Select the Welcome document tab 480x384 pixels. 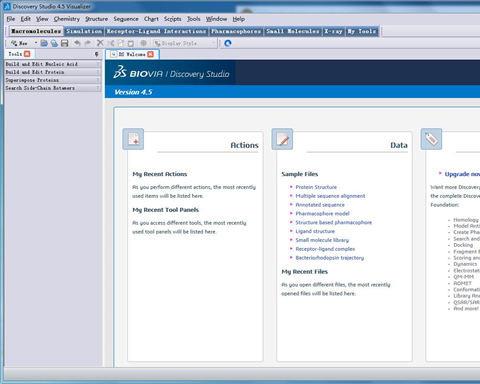pos(132,54)
